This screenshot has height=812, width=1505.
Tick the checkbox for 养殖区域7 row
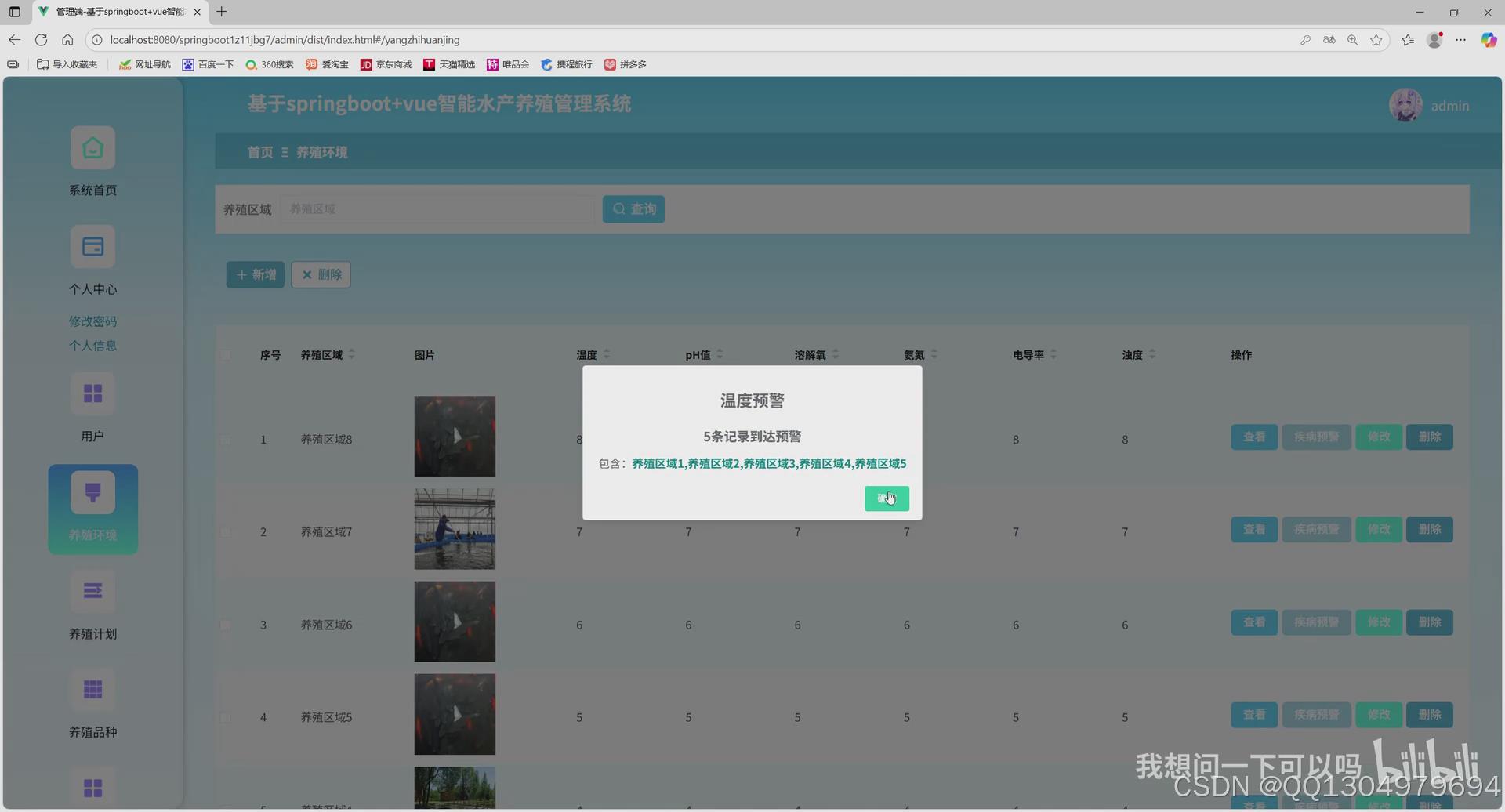tap(226, 532)
